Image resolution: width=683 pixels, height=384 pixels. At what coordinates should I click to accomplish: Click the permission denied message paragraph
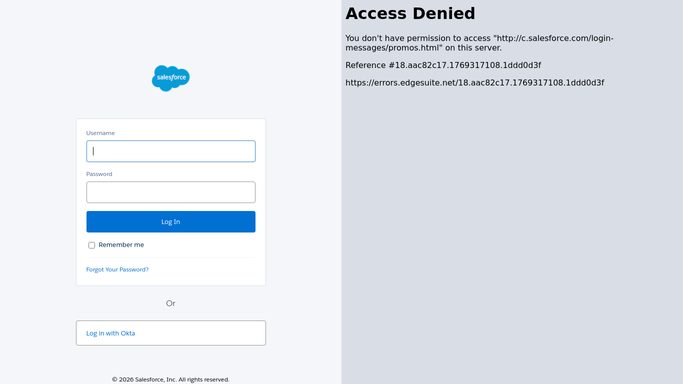[479, 43]
